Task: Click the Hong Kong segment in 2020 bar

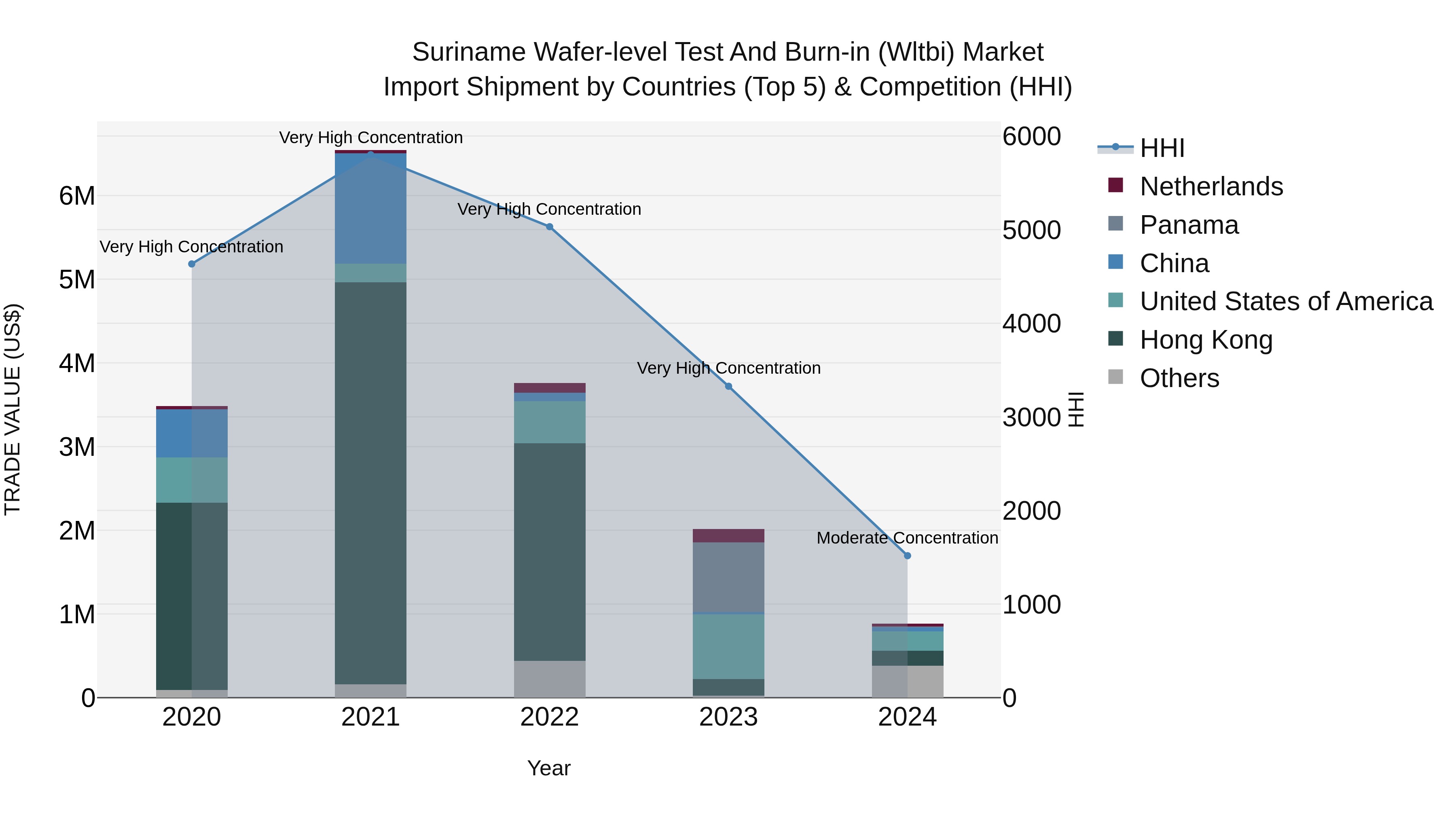Action: tap(192, 596)
